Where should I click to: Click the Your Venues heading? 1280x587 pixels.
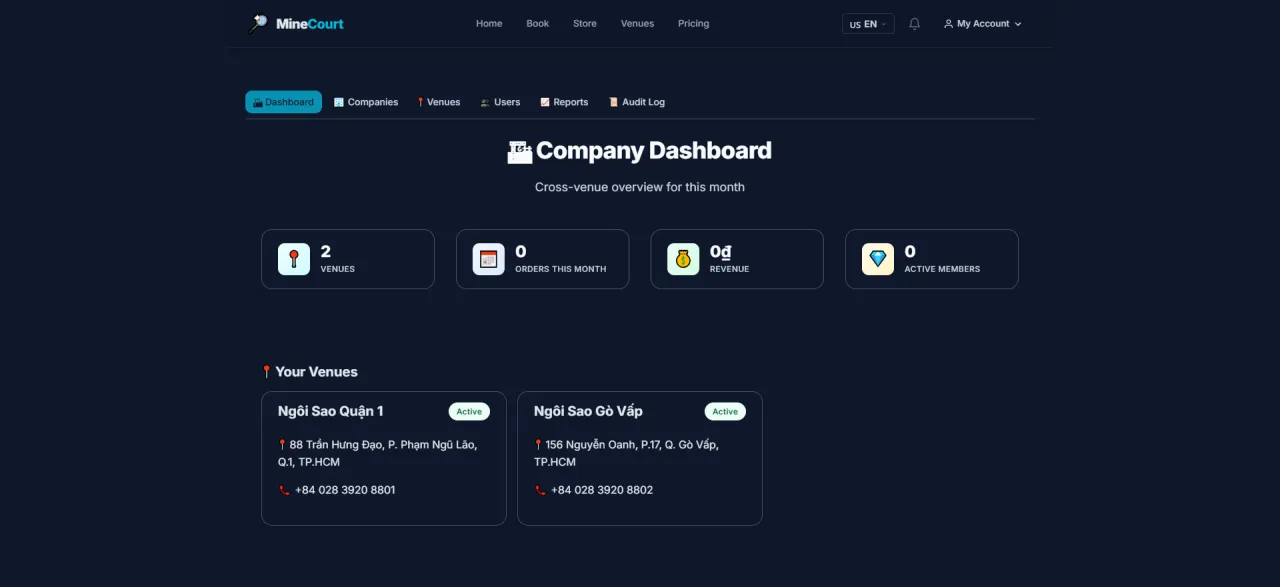coord(316,372)
